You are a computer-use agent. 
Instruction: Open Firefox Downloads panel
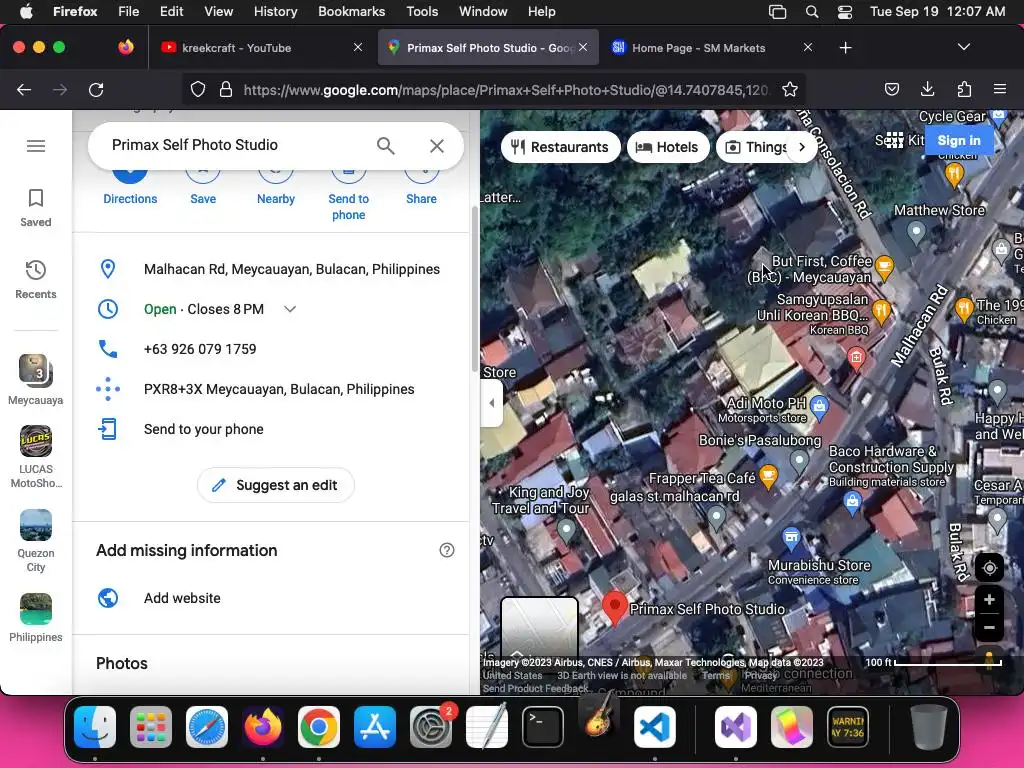coord(927,89)
